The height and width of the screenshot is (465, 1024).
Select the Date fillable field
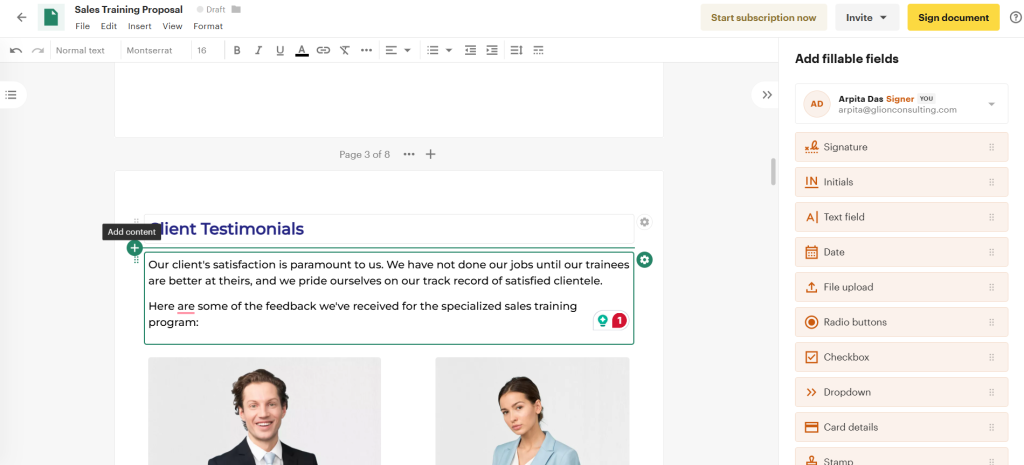click(901, 252)
